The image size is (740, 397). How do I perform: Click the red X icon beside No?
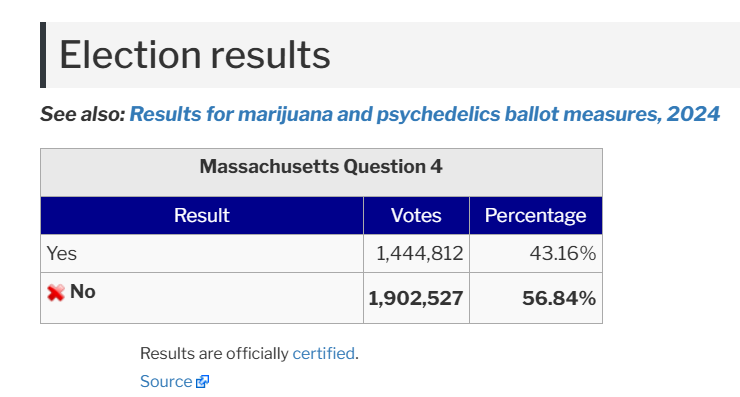[x=56, y=293]
